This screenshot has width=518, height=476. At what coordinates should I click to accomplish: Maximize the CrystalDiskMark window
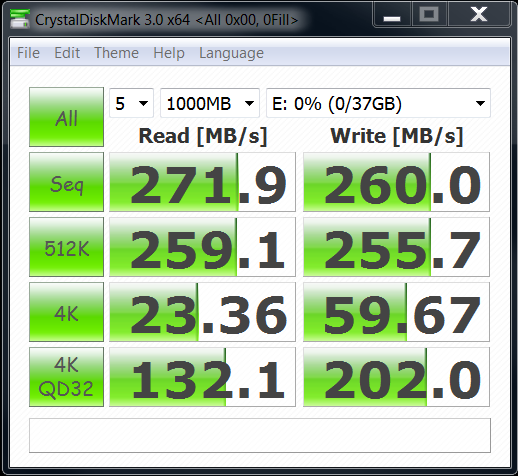(429, 14)
